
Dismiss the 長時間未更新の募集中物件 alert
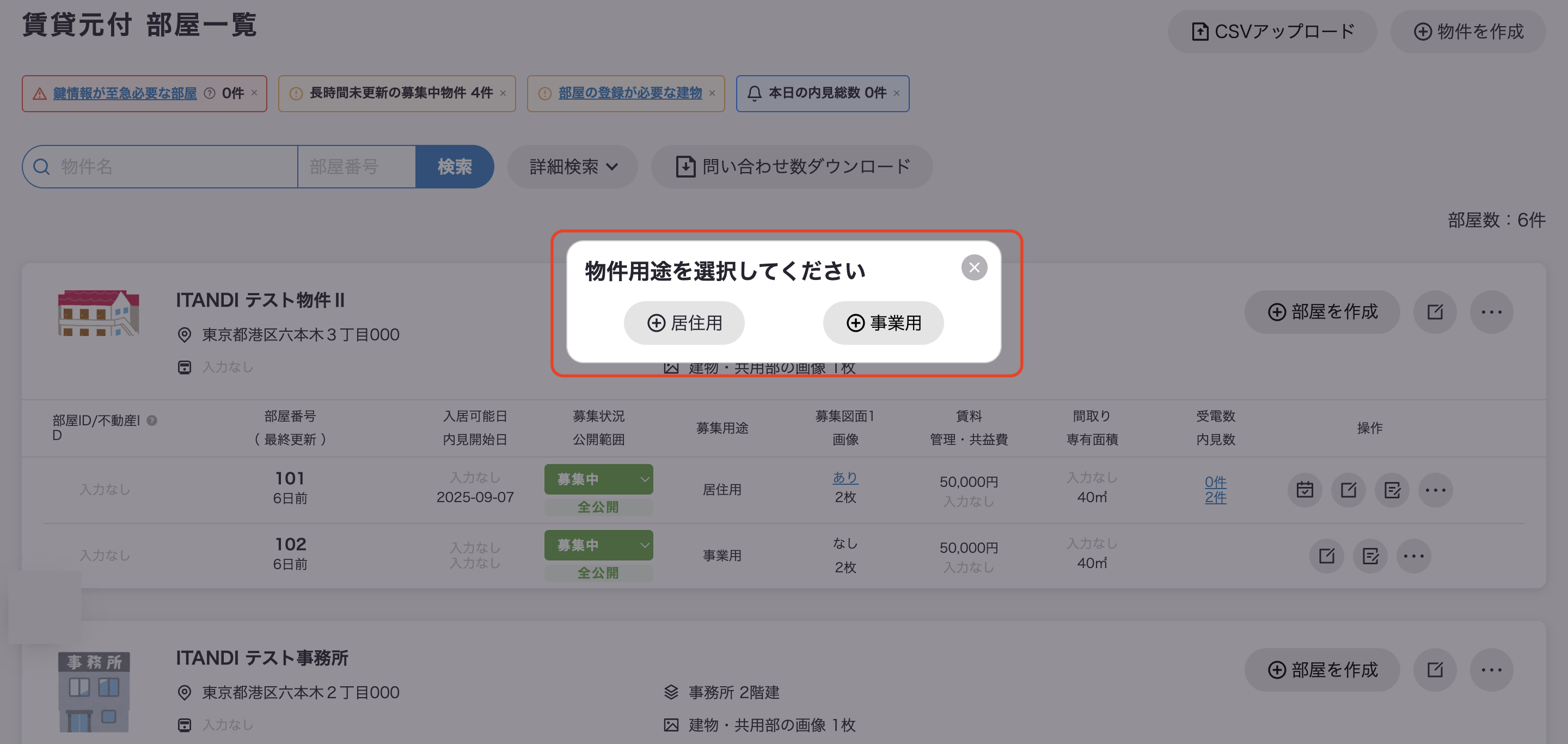tap(503, 93)
